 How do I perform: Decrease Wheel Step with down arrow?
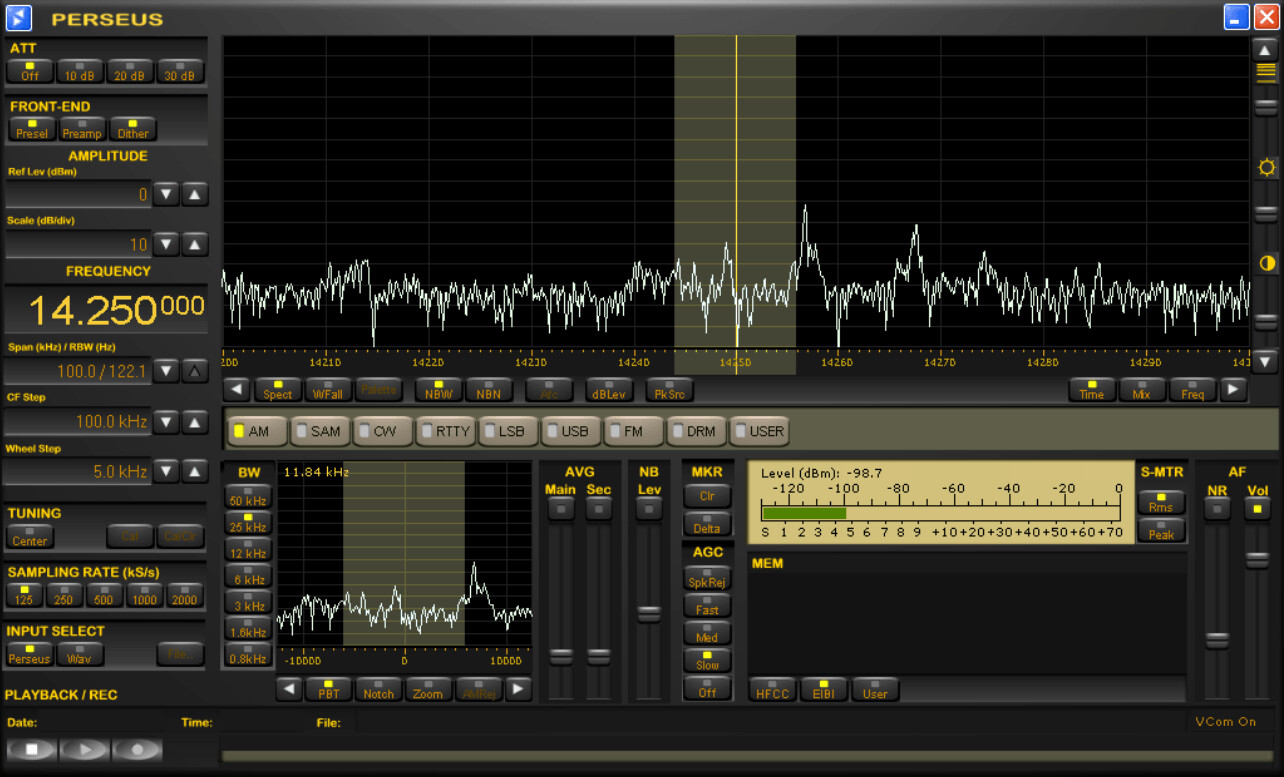[x=167, y=471]
